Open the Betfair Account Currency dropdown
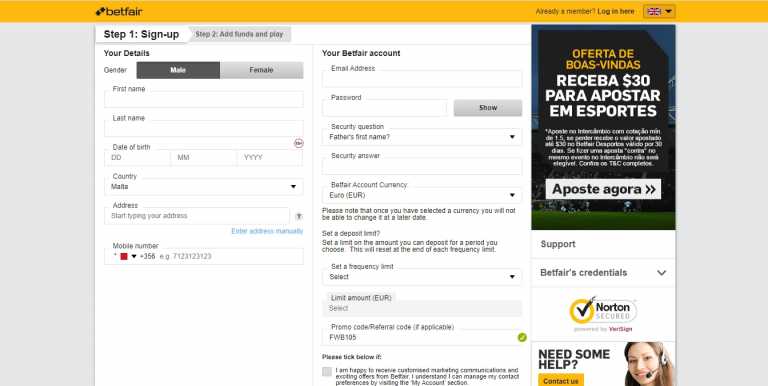Viewport: 768px width, 386px height. point(422,195)
